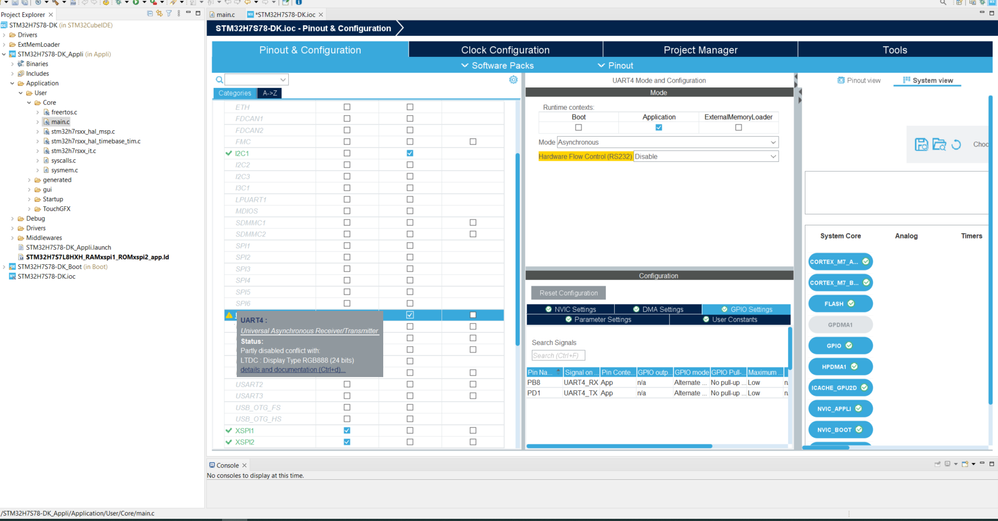Expand the Drivers folder under STM32H7S78-DK
Screen dimensions: 998x521
coord(4,35)
